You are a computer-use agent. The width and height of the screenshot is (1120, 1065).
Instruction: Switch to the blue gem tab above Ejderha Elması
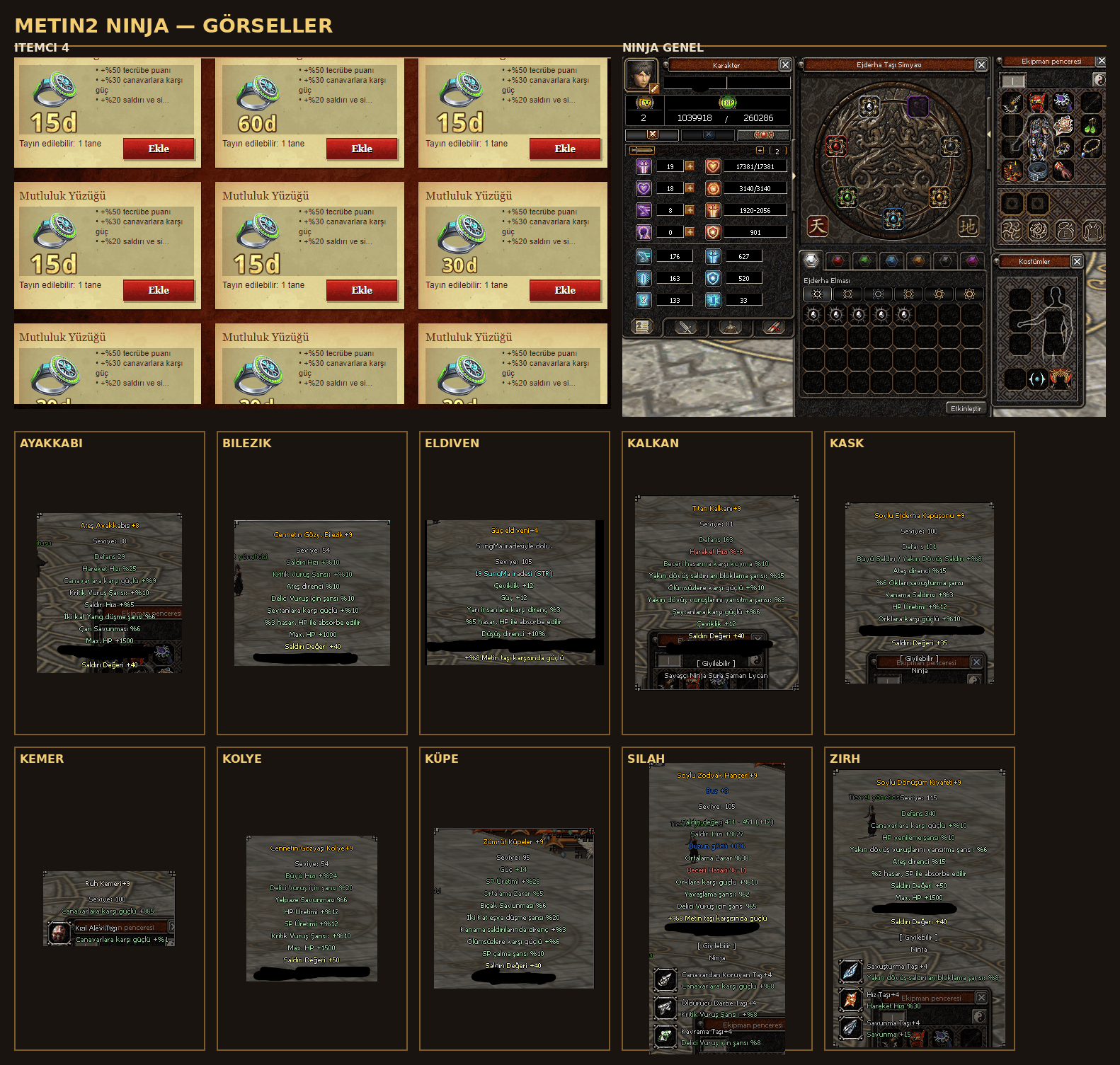click(x=891, y=260)
